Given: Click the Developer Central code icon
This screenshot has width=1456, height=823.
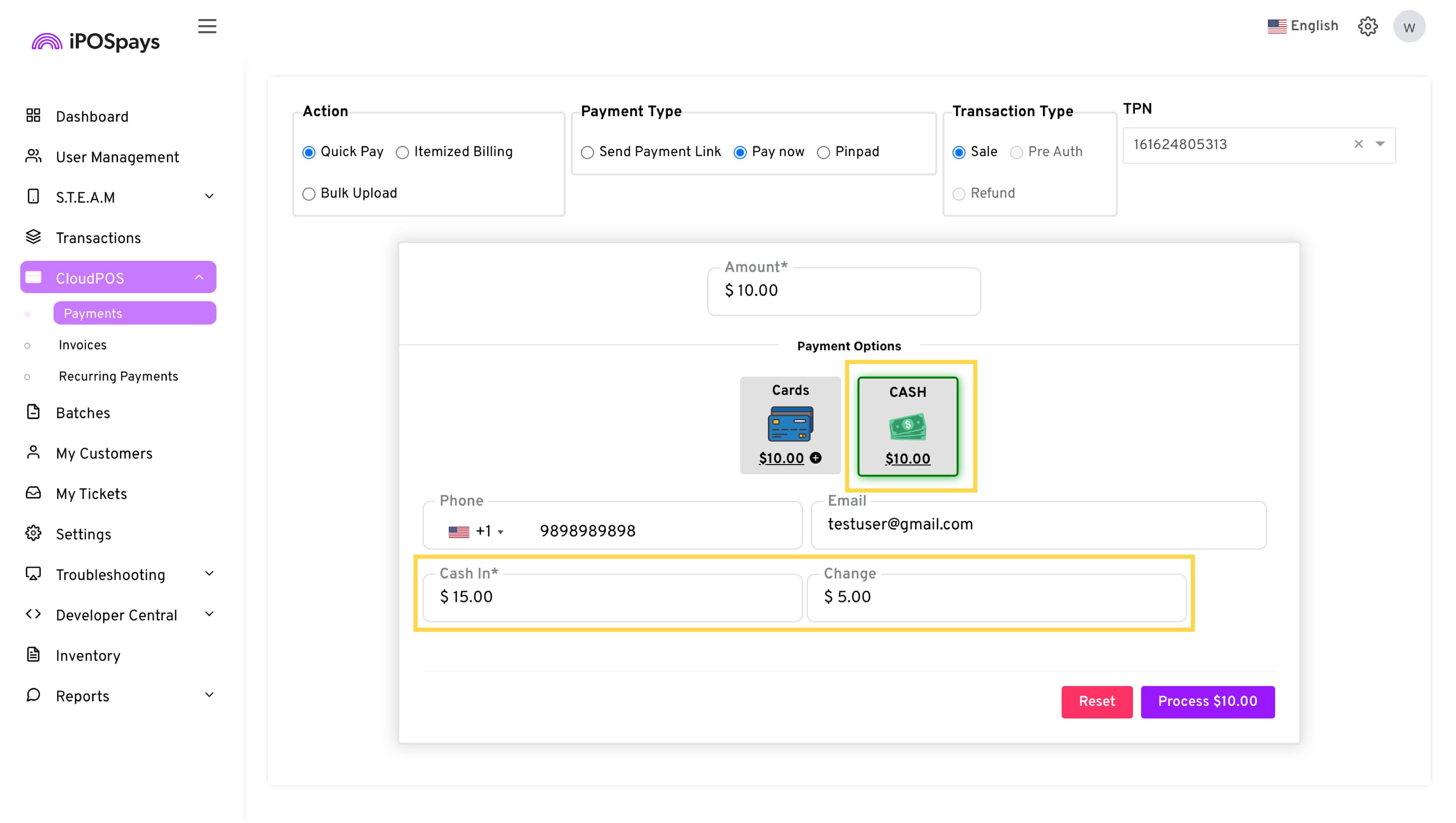Looking at the screenshot, I should coord(33,614).
